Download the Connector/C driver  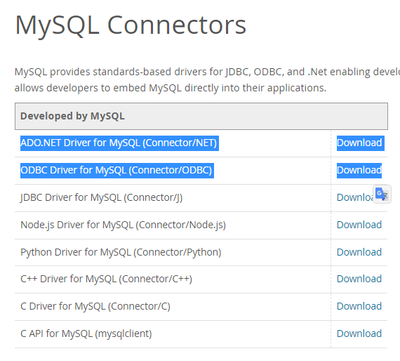tap(359, 306)
